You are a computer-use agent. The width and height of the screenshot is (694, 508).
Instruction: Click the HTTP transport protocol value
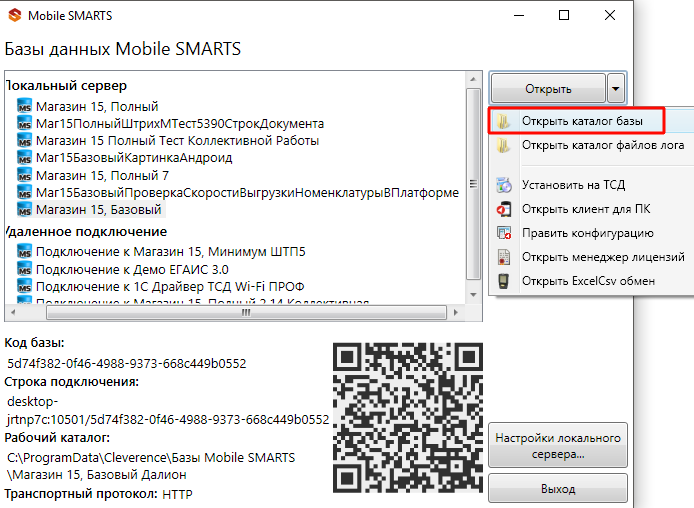(x=177, y=494)
